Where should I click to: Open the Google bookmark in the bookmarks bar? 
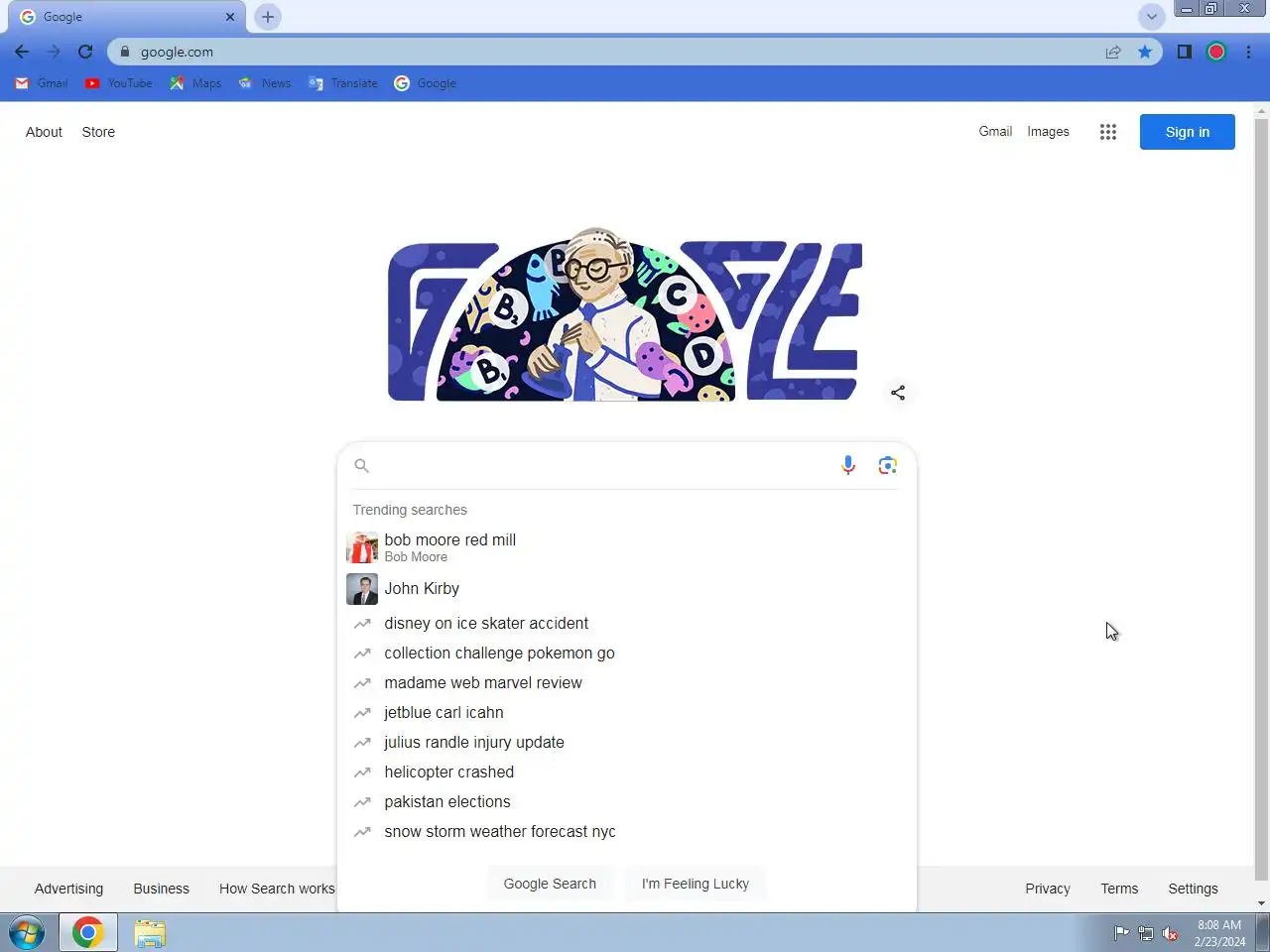click(x=425, y=83)
